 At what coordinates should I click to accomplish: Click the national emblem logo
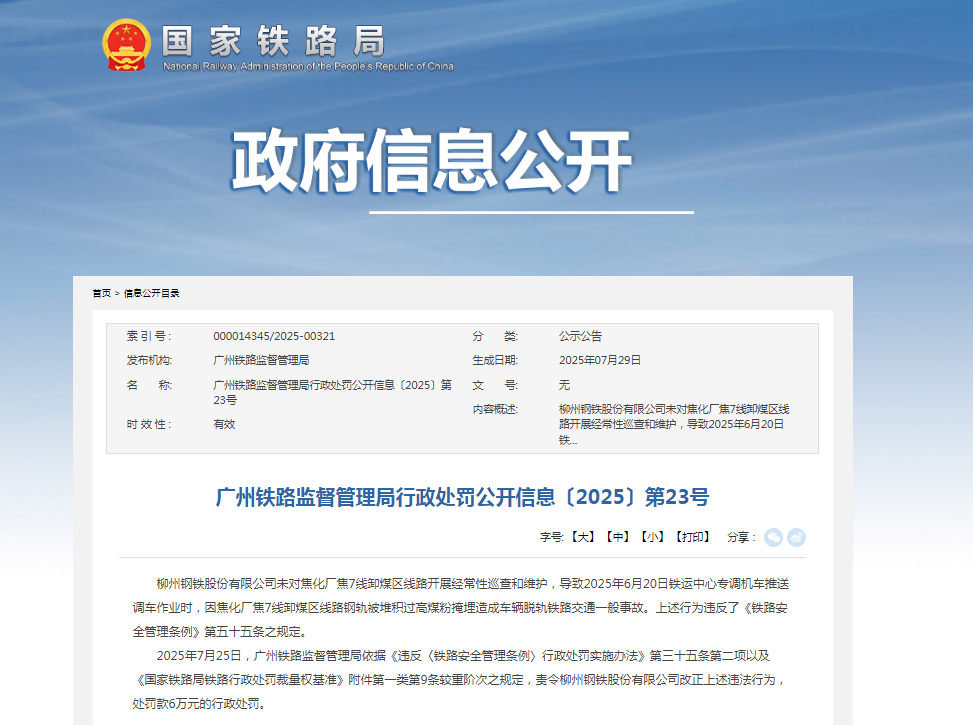127,45
